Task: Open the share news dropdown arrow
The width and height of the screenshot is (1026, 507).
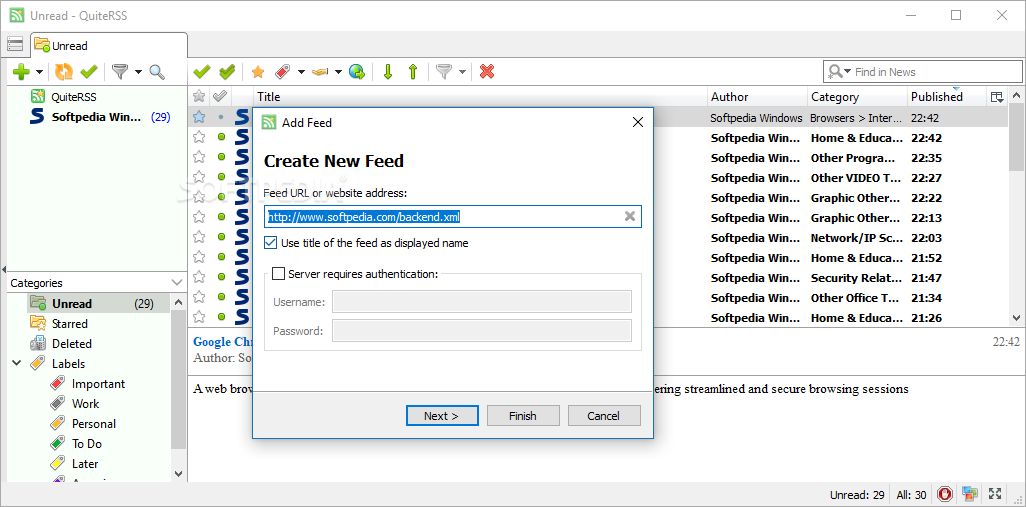Action: click(x=338, y=73)
